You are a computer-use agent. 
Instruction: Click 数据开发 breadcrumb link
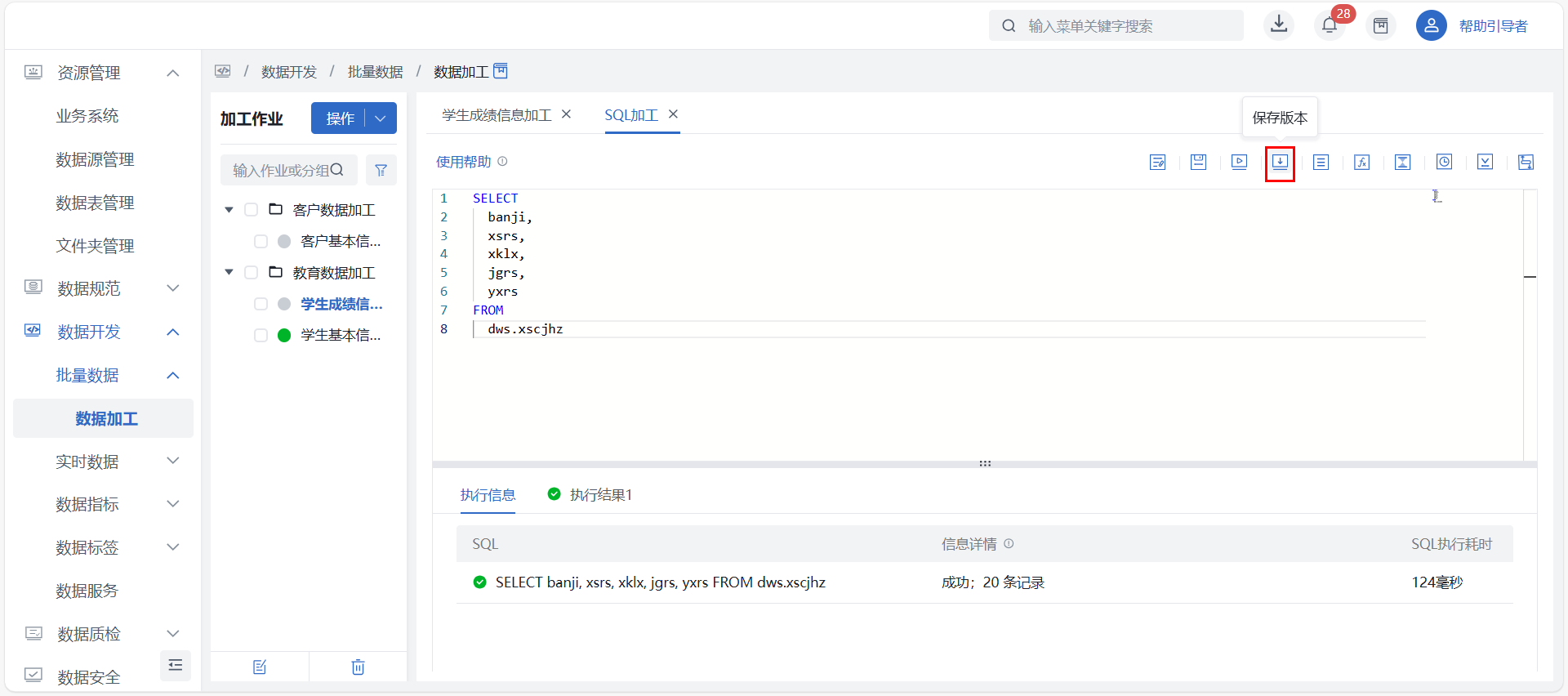288,72
